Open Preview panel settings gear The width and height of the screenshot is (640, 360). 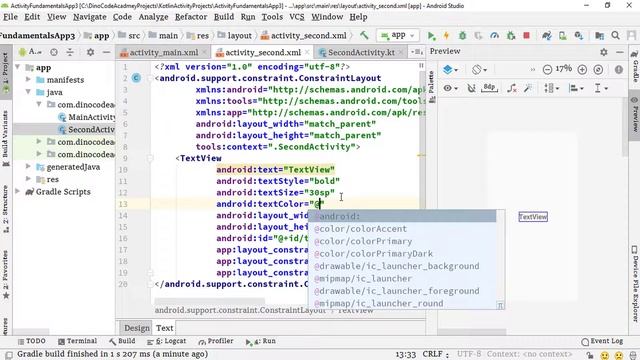click(x=604, y=52)
